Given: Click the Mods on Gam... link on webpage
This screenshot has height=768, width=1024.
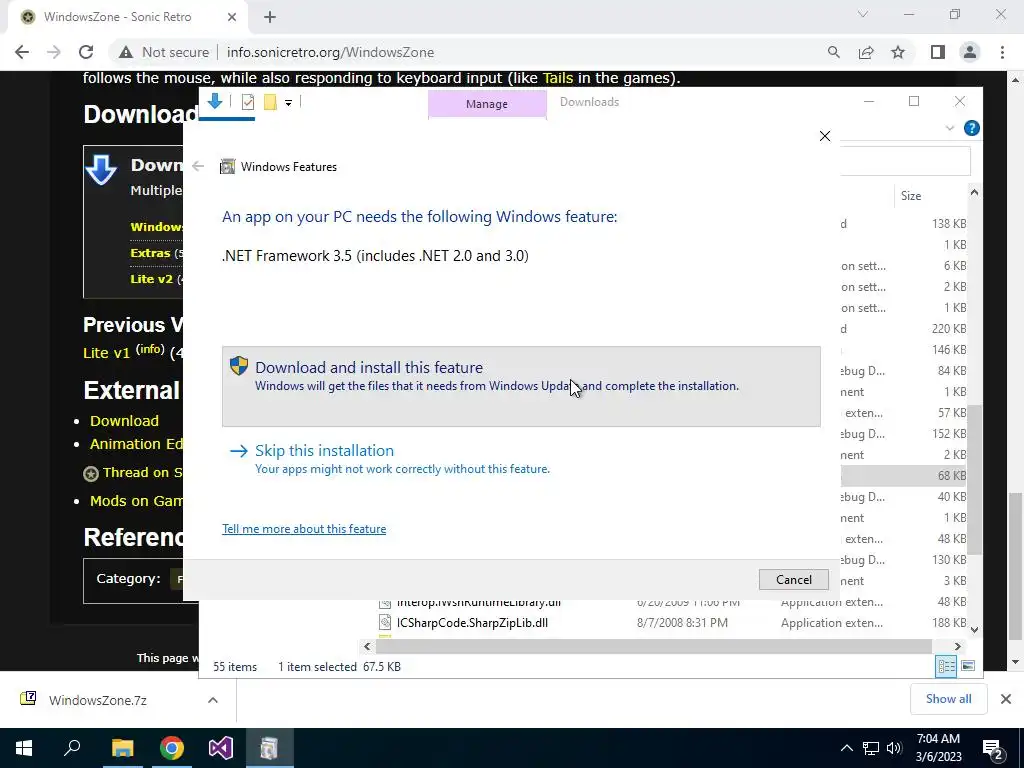Looking at the screenshot, I should tap(136, 502).
